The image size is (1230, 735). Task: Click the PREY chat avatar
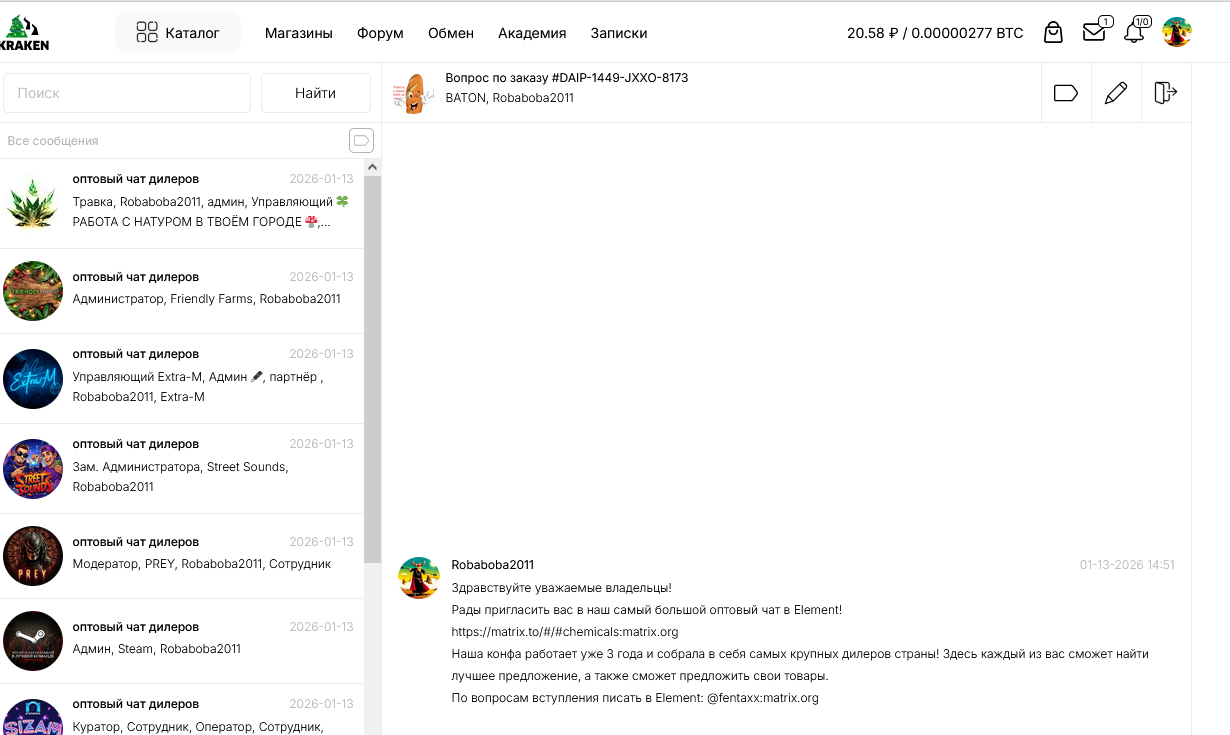(x=33, y=556)
